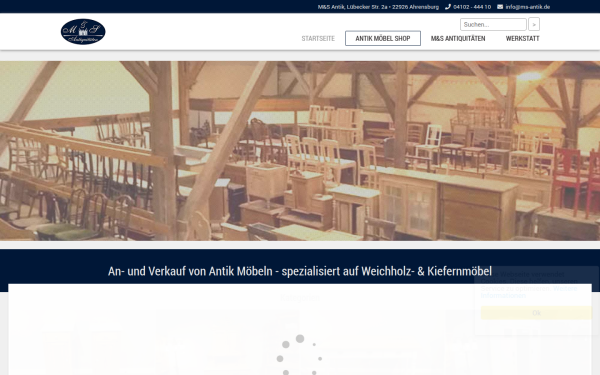Click the info@ms-antik.de email link

pyautogui.click(x=527, y=7)
